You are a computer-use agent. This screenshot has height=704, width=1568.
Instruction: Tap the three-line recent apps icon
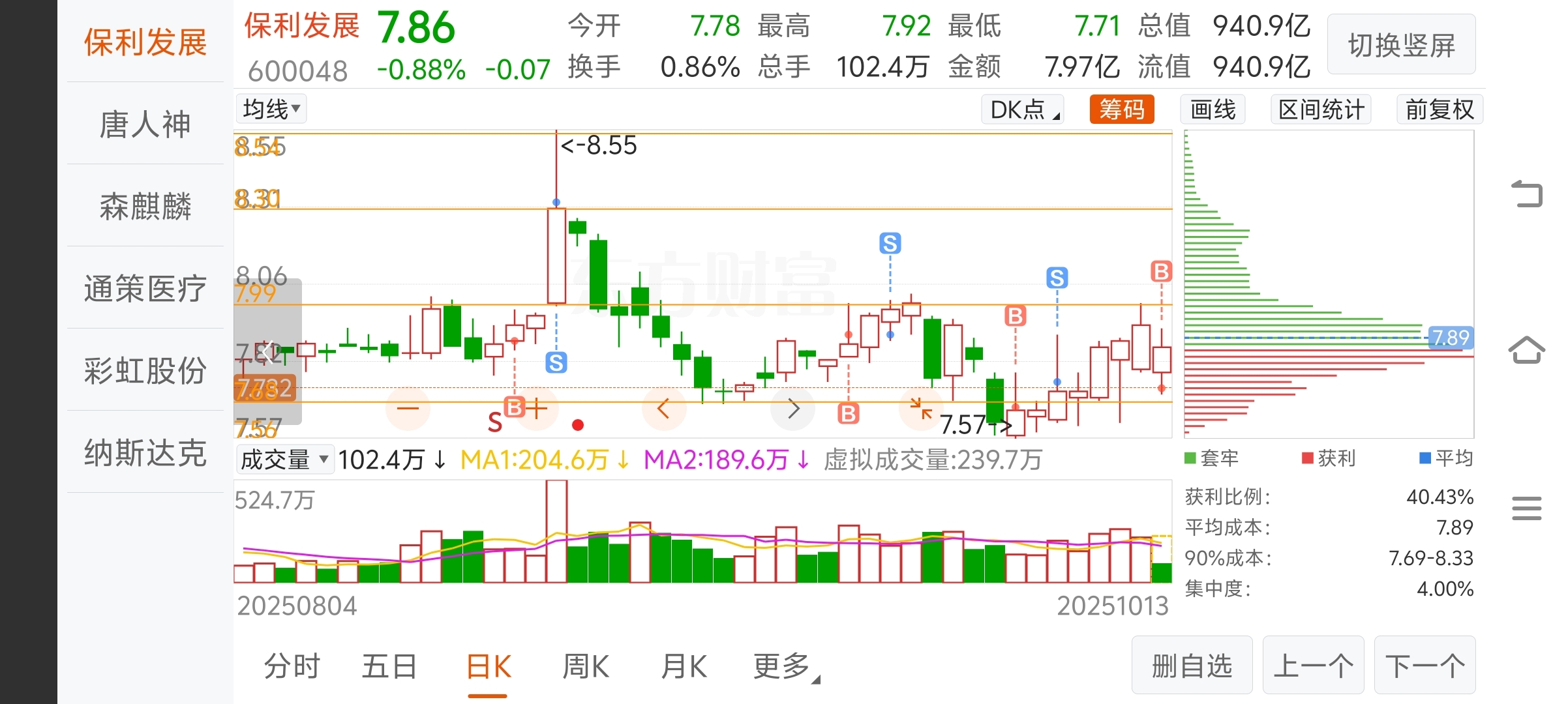[x=1526, y=508]
